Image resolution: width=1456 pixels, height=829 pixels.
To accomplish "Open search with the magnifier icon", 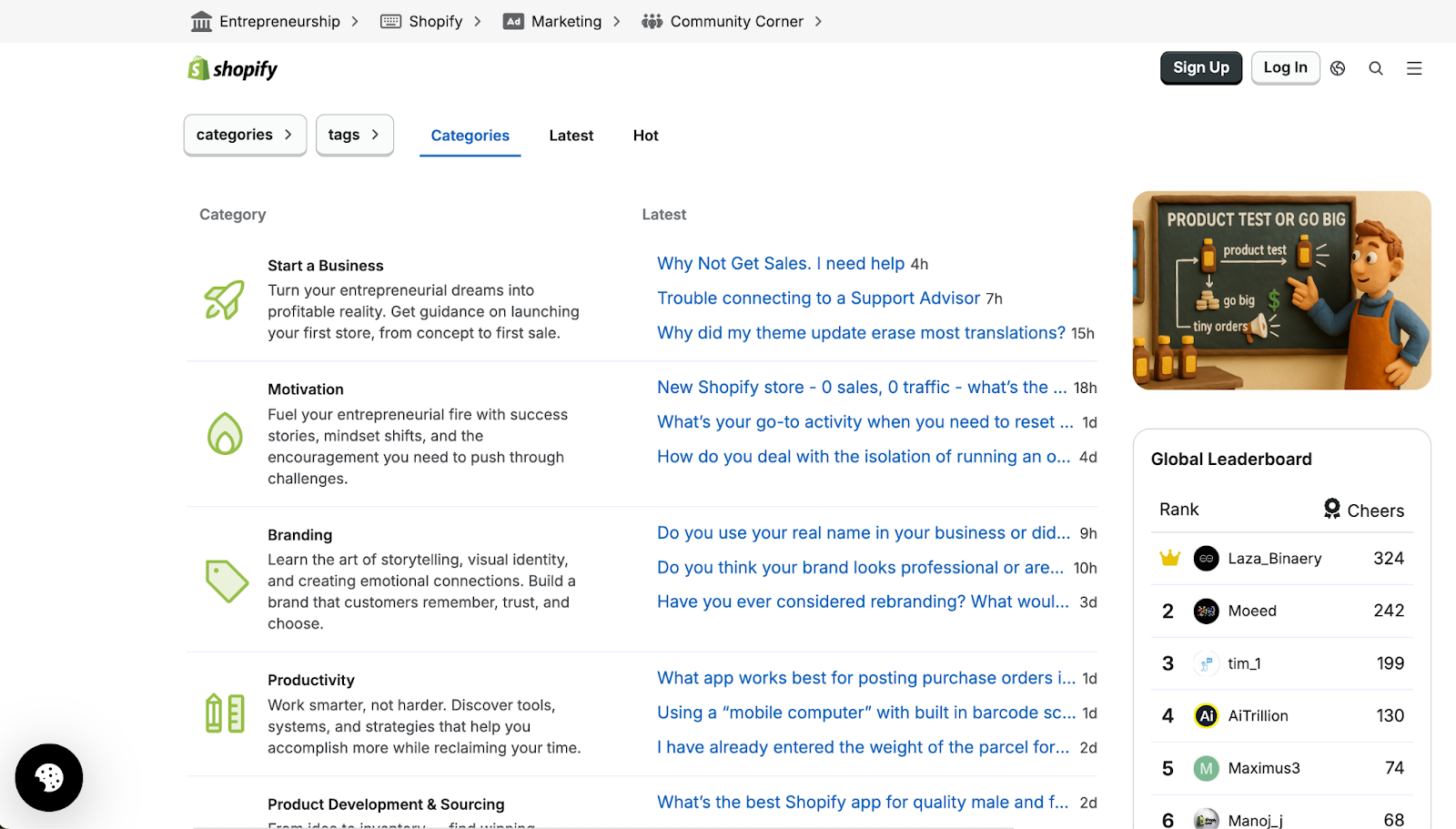I will [x=1376, y=68].
